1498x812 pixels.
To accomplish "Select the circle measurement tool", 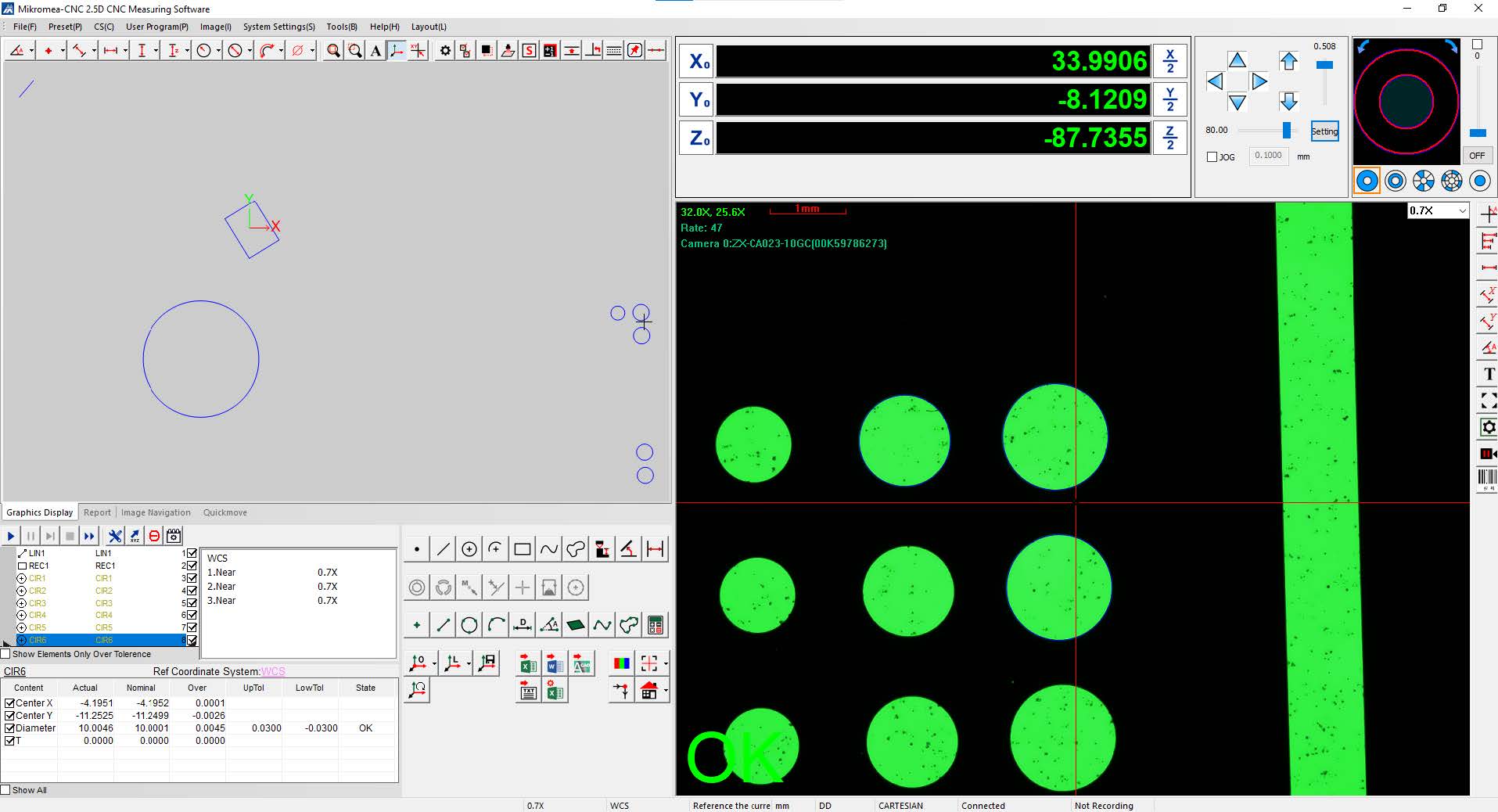I will click(x=469, y=549).
